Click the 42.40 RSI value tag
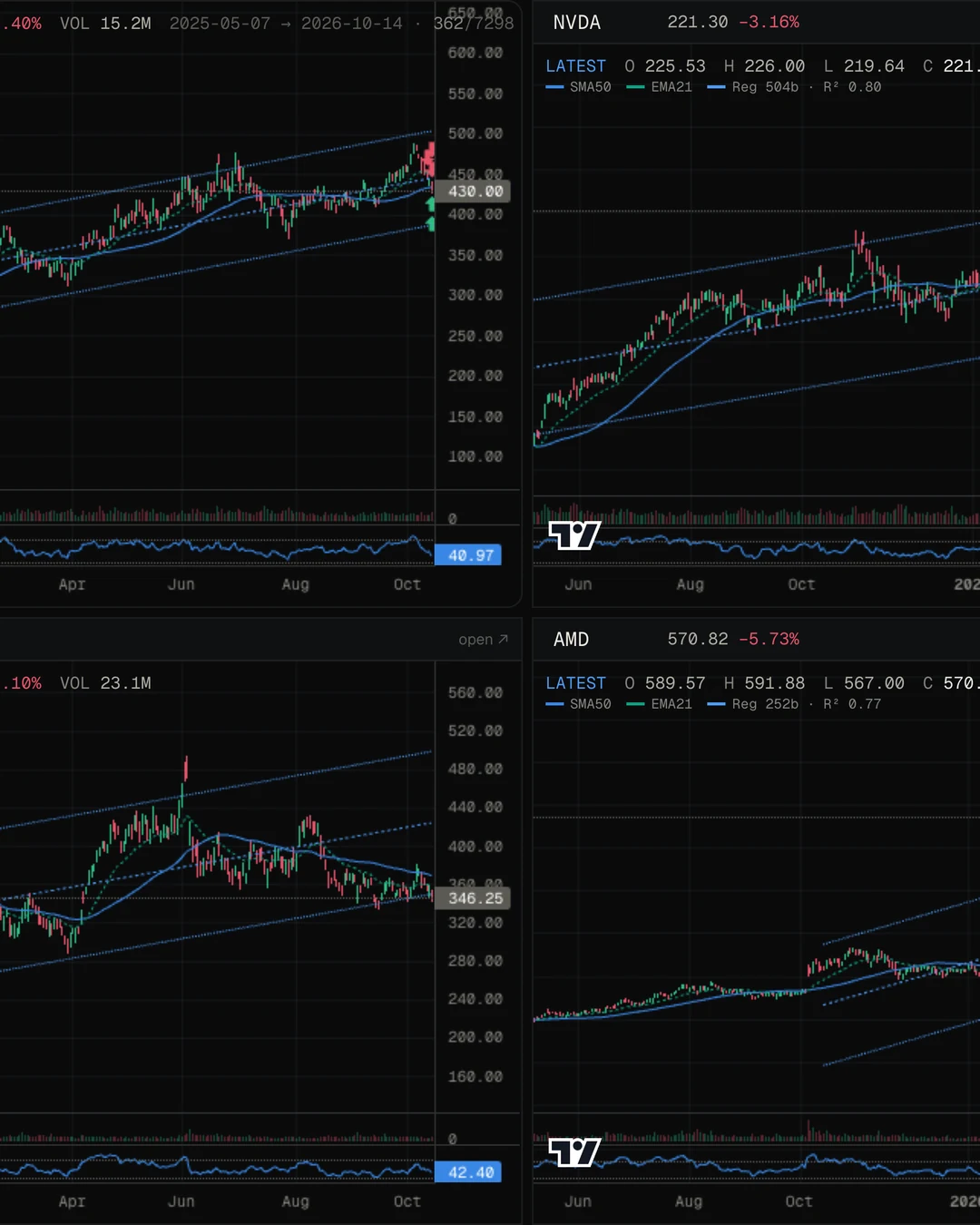 [468, 1172]
